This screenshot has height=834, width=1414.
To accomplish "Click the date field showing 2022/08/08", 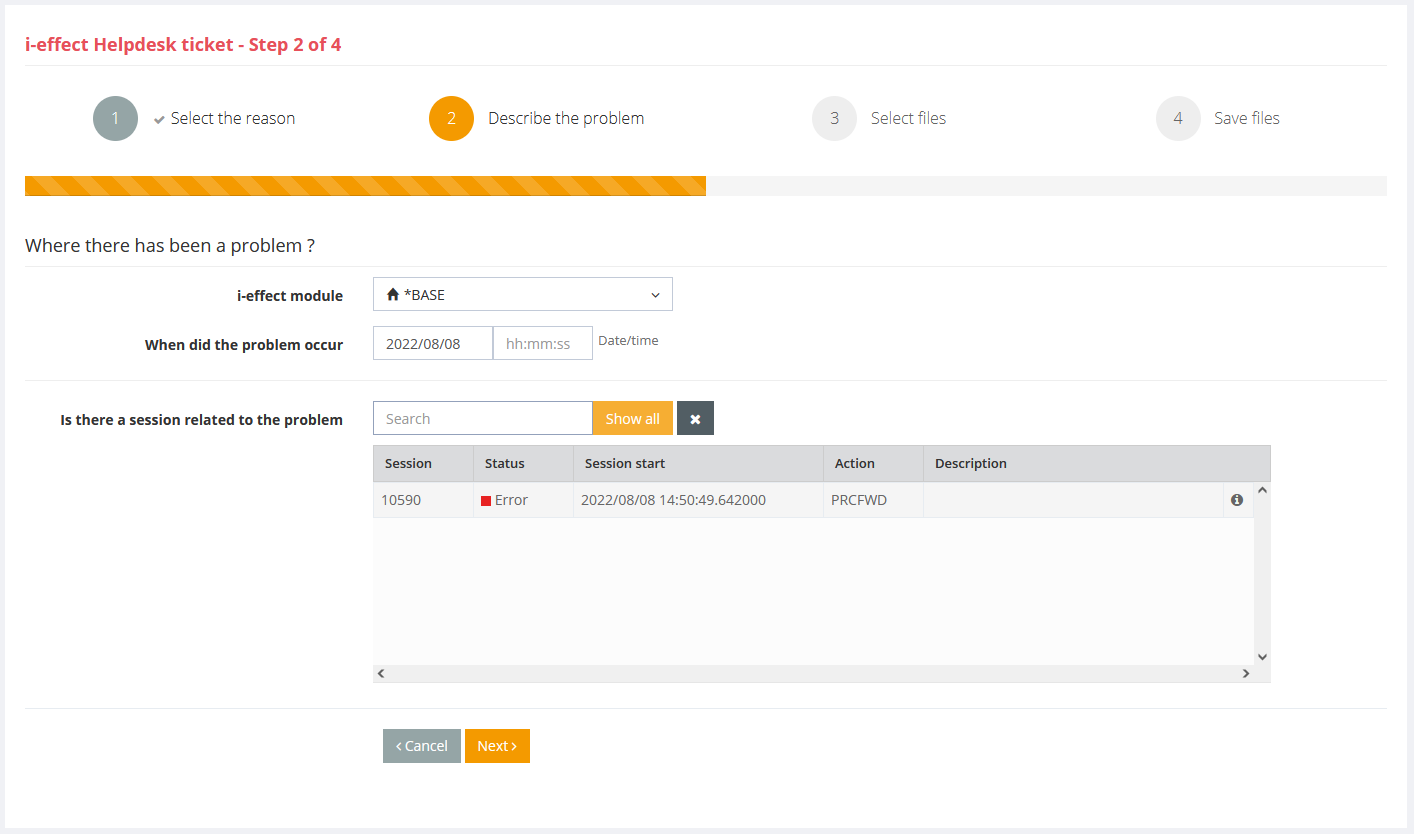I will (x=432, y=344).
